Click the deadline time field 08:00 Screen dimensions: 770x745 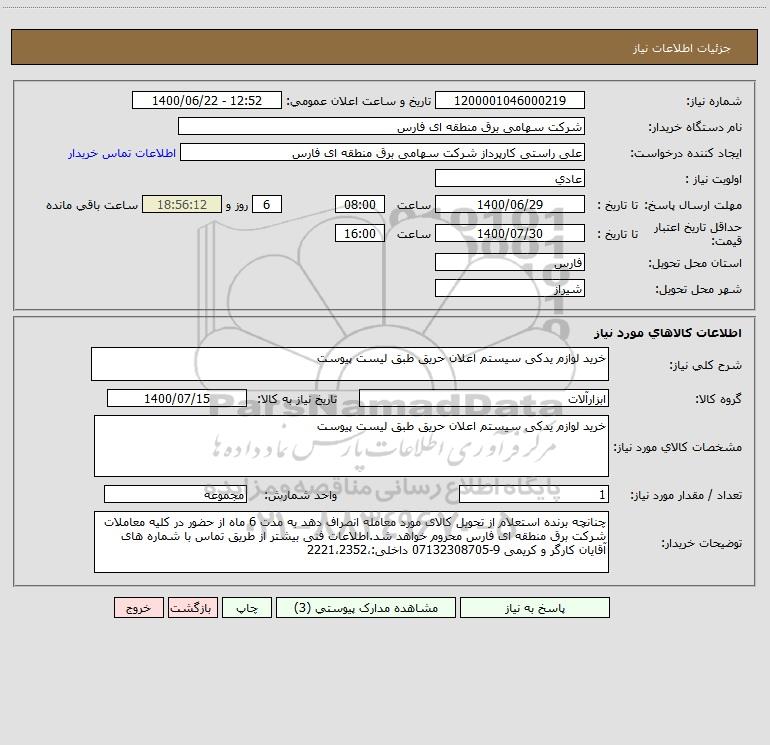(359, 204)
